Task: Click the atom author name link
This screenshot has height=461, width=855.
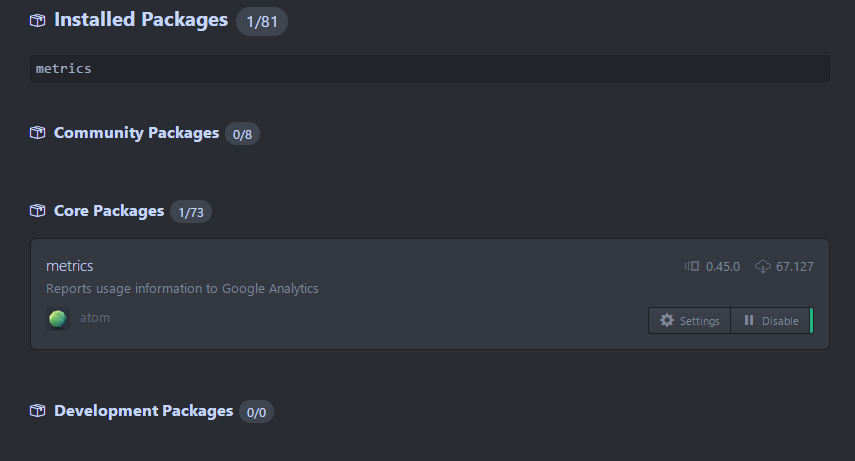Action: 95,318
